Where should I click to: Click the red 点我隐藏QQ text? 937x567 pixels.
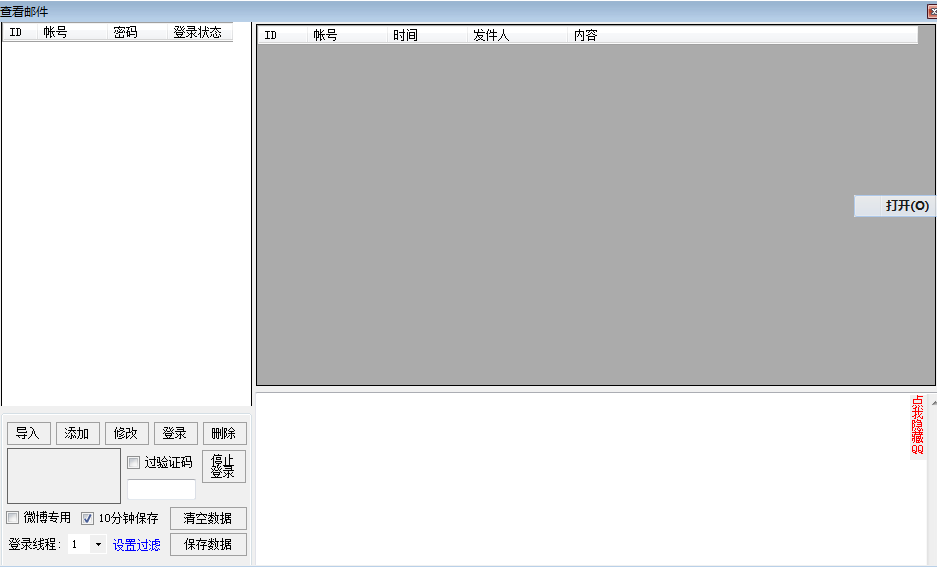(917, 425)
